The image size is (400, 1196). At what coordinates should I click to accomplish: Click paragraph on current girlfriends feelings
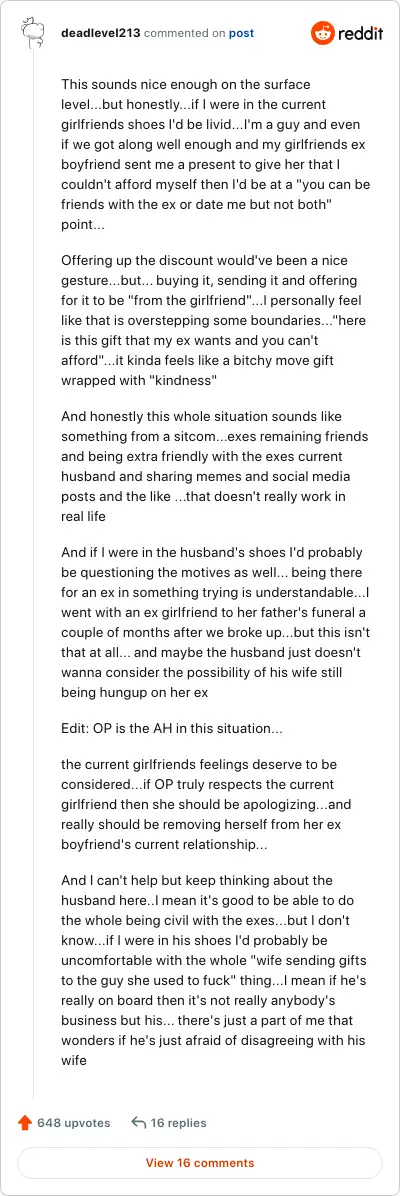[x=204, y=795]
